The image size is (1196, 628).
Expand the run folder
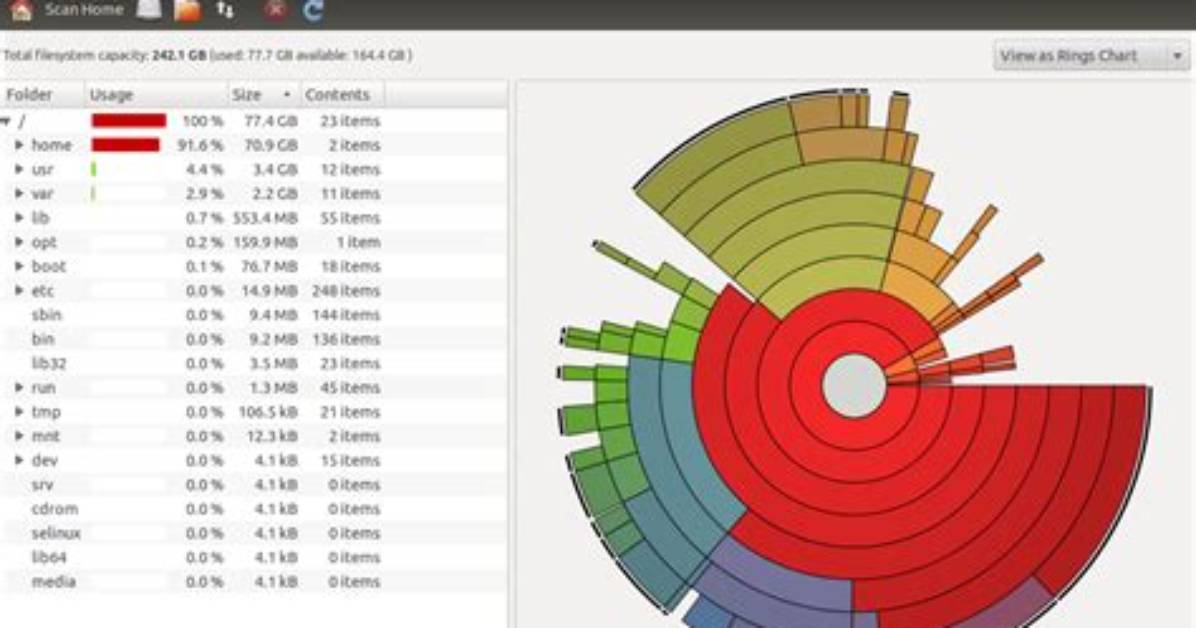coord(19,388)
